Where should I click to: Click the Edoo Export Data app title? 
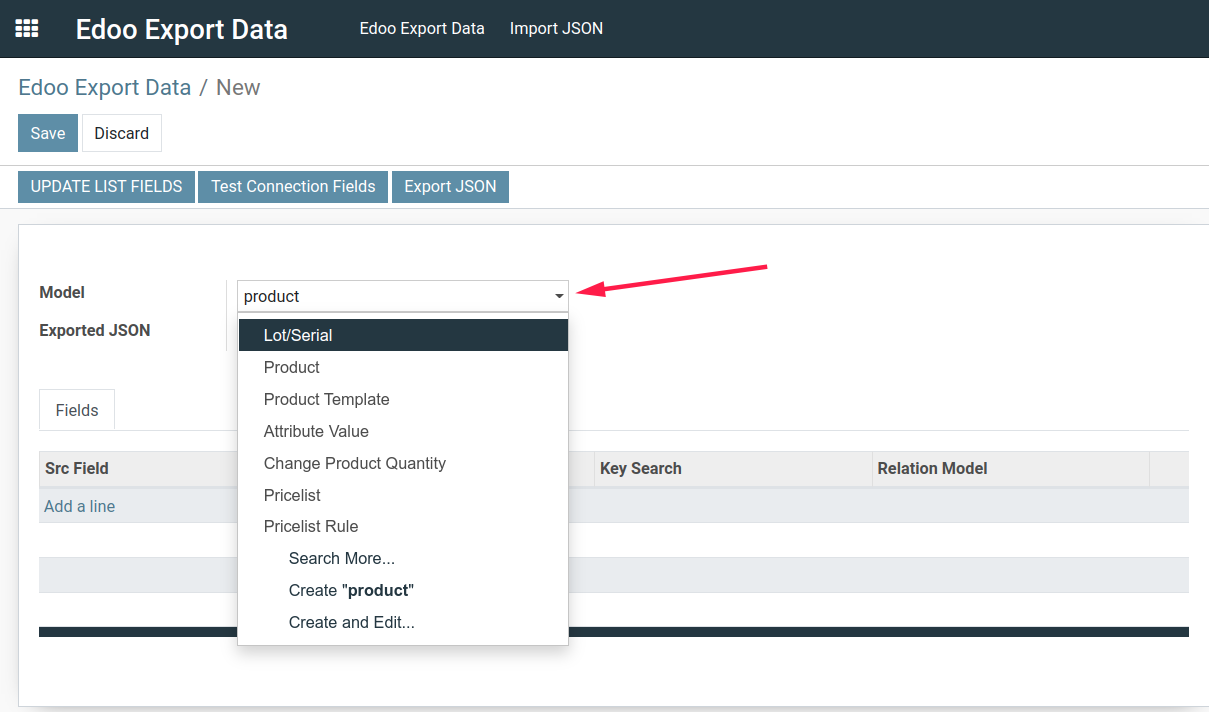tap(182, 29)
